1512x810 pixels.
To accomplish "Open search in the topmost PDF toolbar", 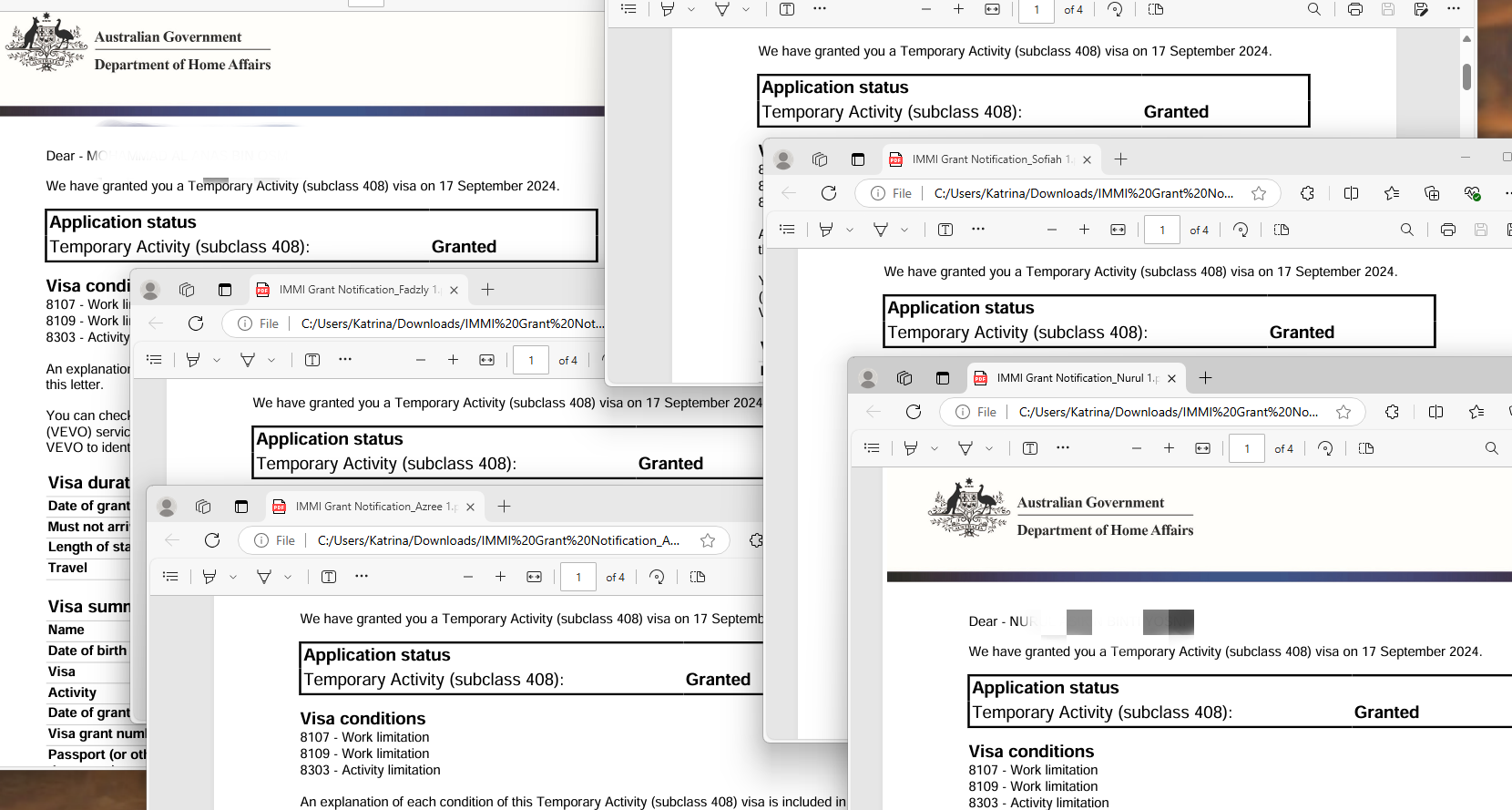I will pos(1313,9).
